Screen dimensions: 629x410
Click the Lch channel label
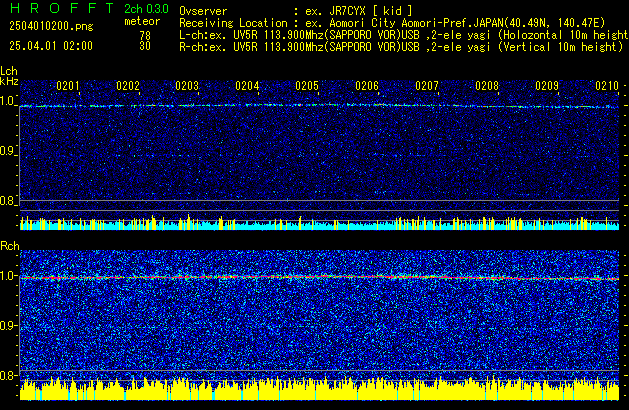[x=9, y=71]
